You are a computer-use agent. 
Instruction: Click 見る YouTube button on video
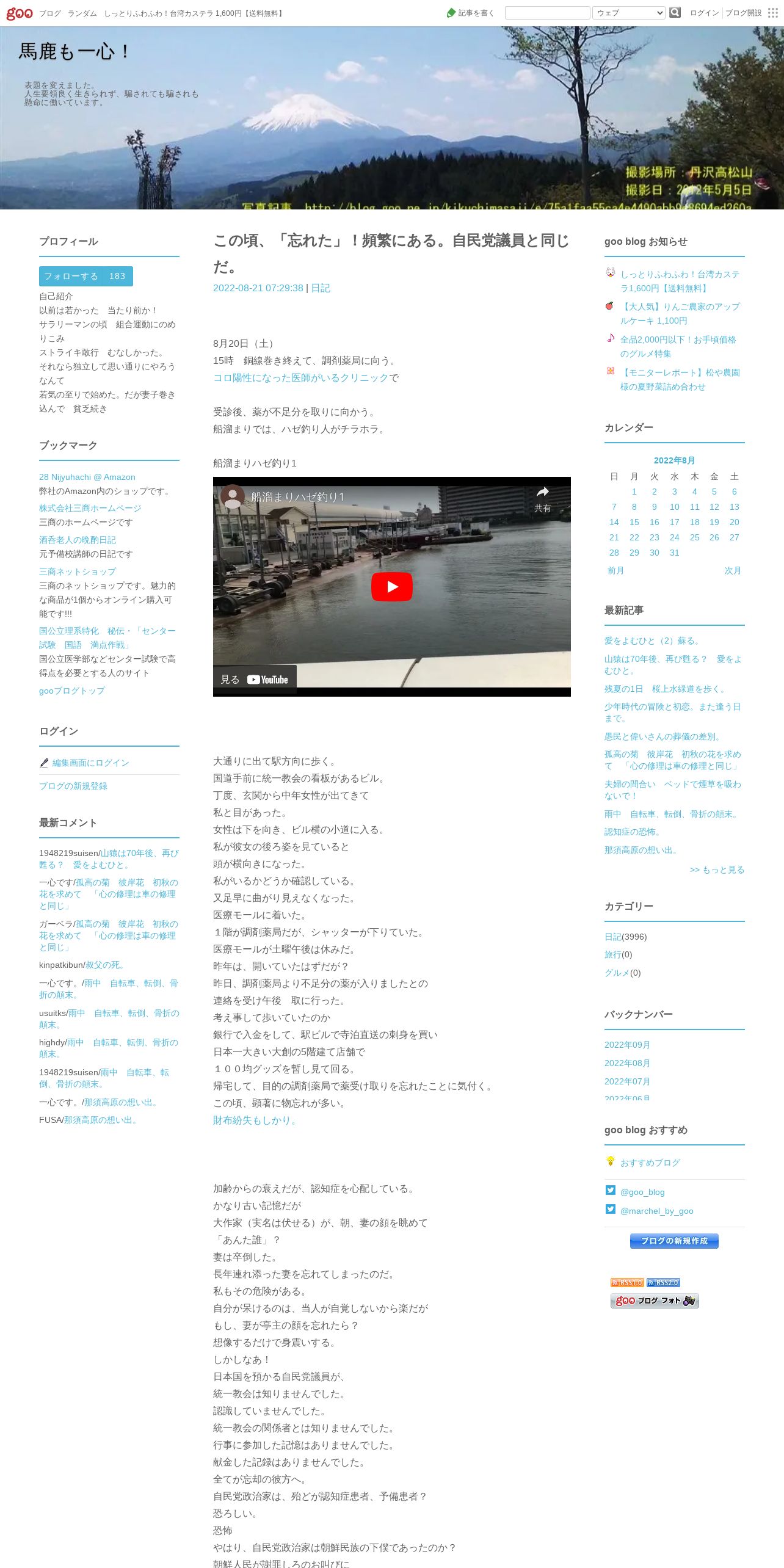[x=255, y=680]
